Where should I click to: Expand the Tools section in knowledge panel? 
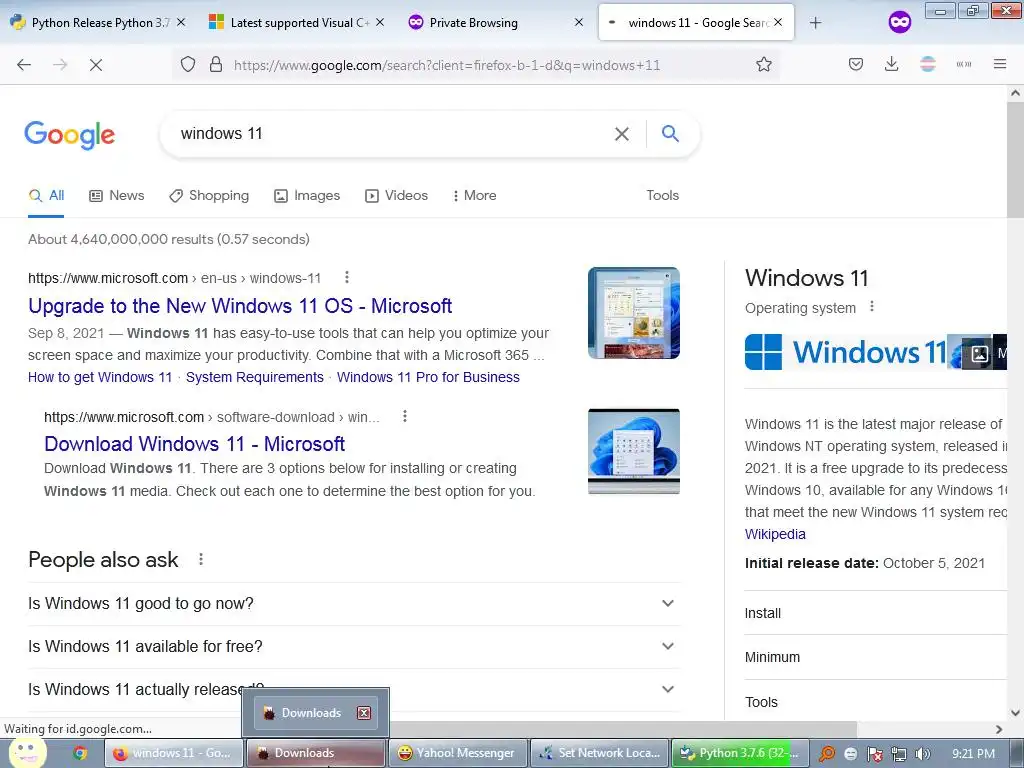pos(875,702)
